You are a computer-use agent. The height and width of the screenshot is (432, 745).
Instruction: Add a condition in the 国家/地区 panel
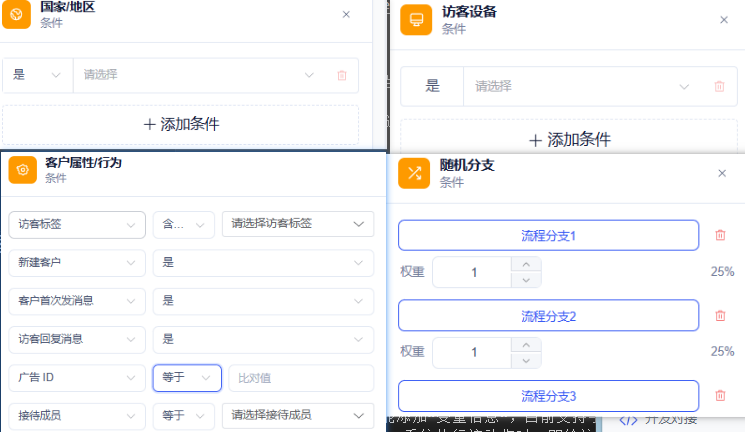pyautogui.click(x=181, y=125)
